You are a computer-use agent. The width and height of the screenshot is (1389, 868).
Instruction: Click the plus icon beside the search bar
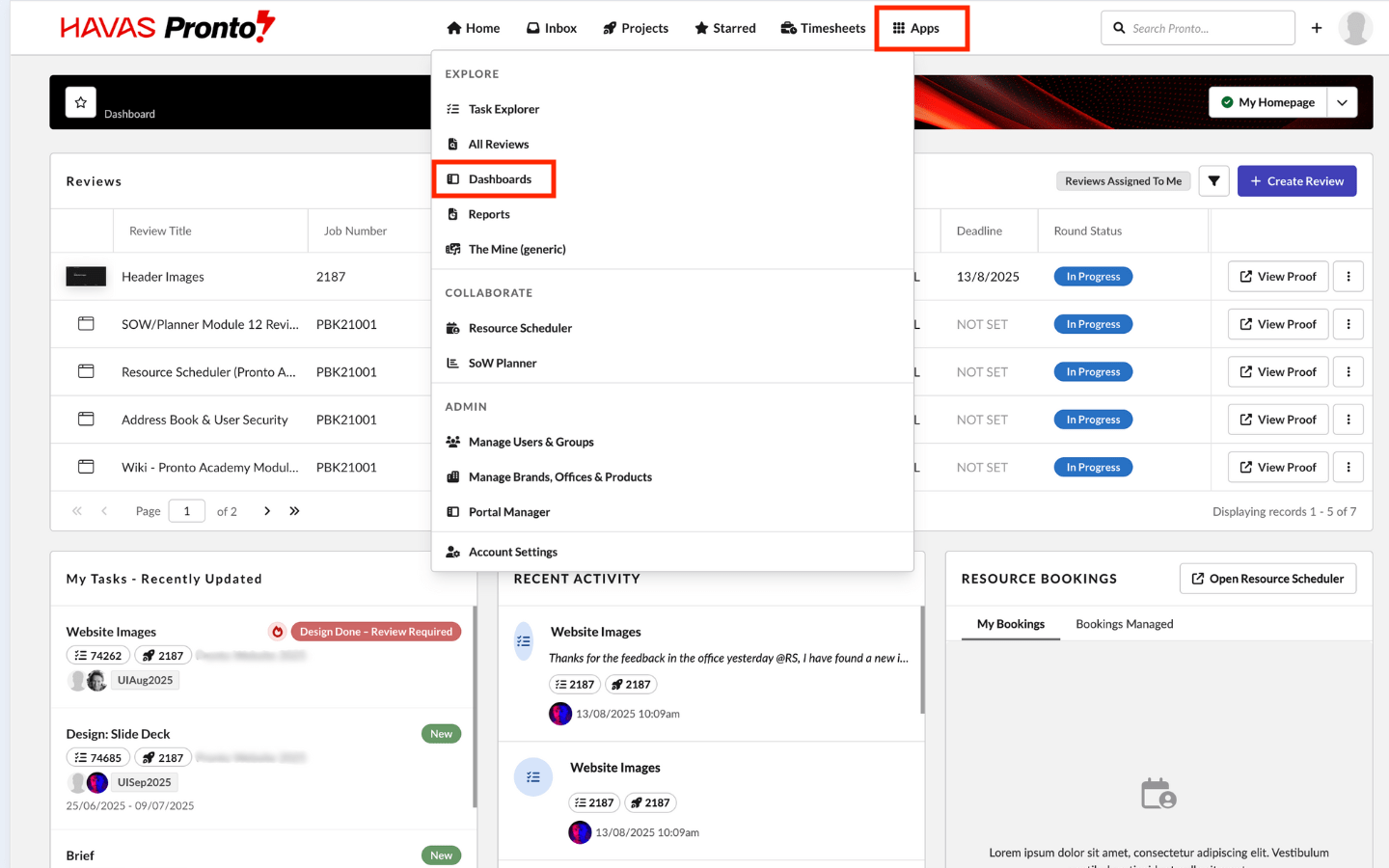(x=1317, y=28)
